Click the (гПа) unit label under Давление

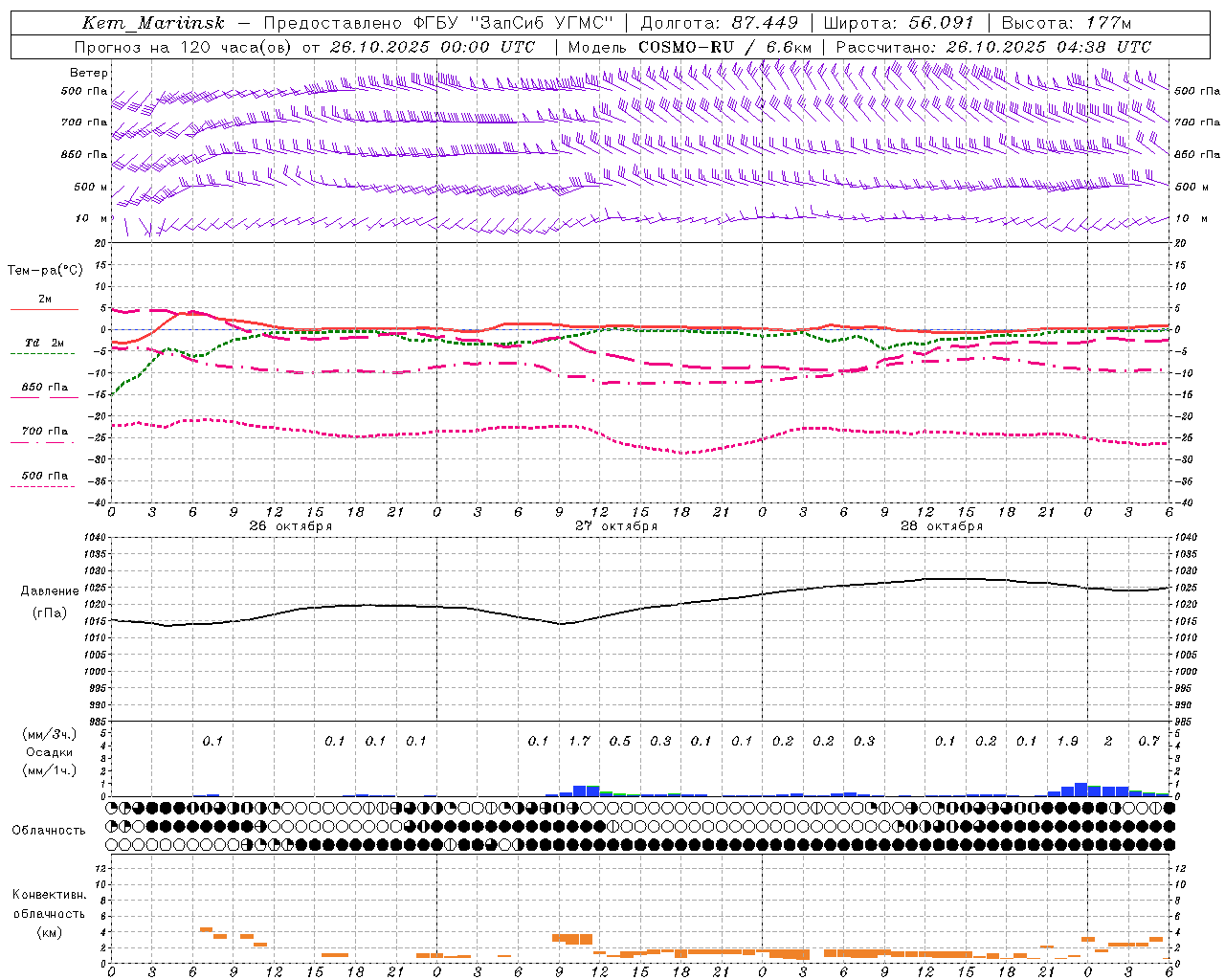click(50, 613)
